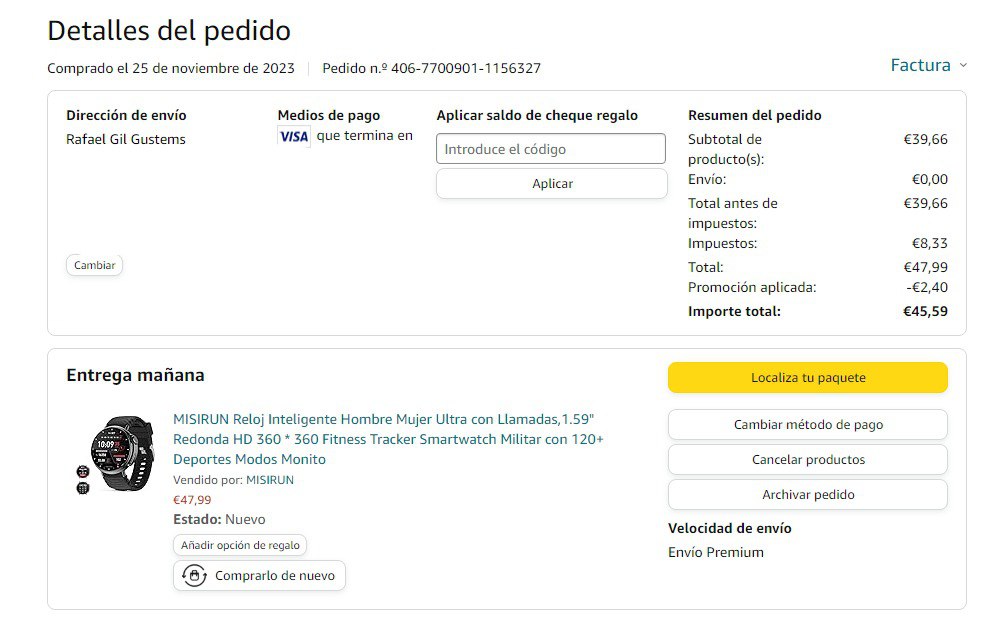
Task: Click the order number 406-7700901-1156327
Action: pyautogui.click(x=466, y=68)
